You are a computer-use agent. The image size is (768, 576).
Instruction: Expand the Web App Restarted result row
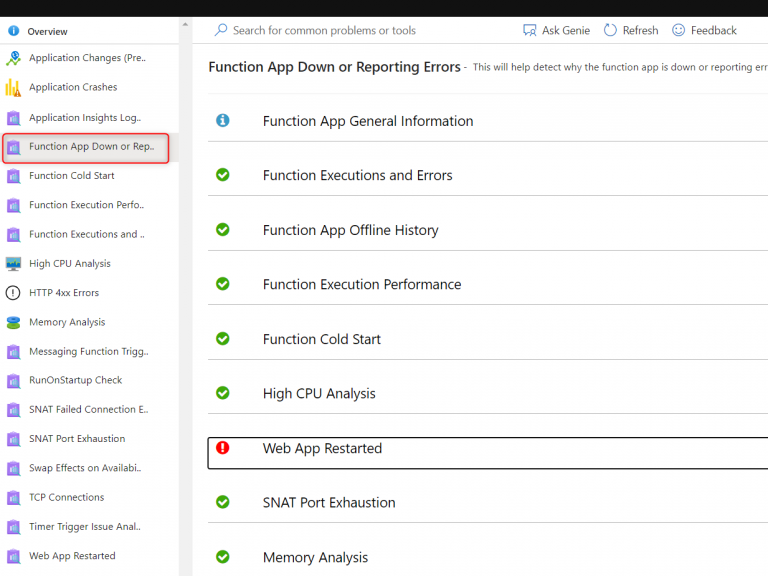coord(322,449)
